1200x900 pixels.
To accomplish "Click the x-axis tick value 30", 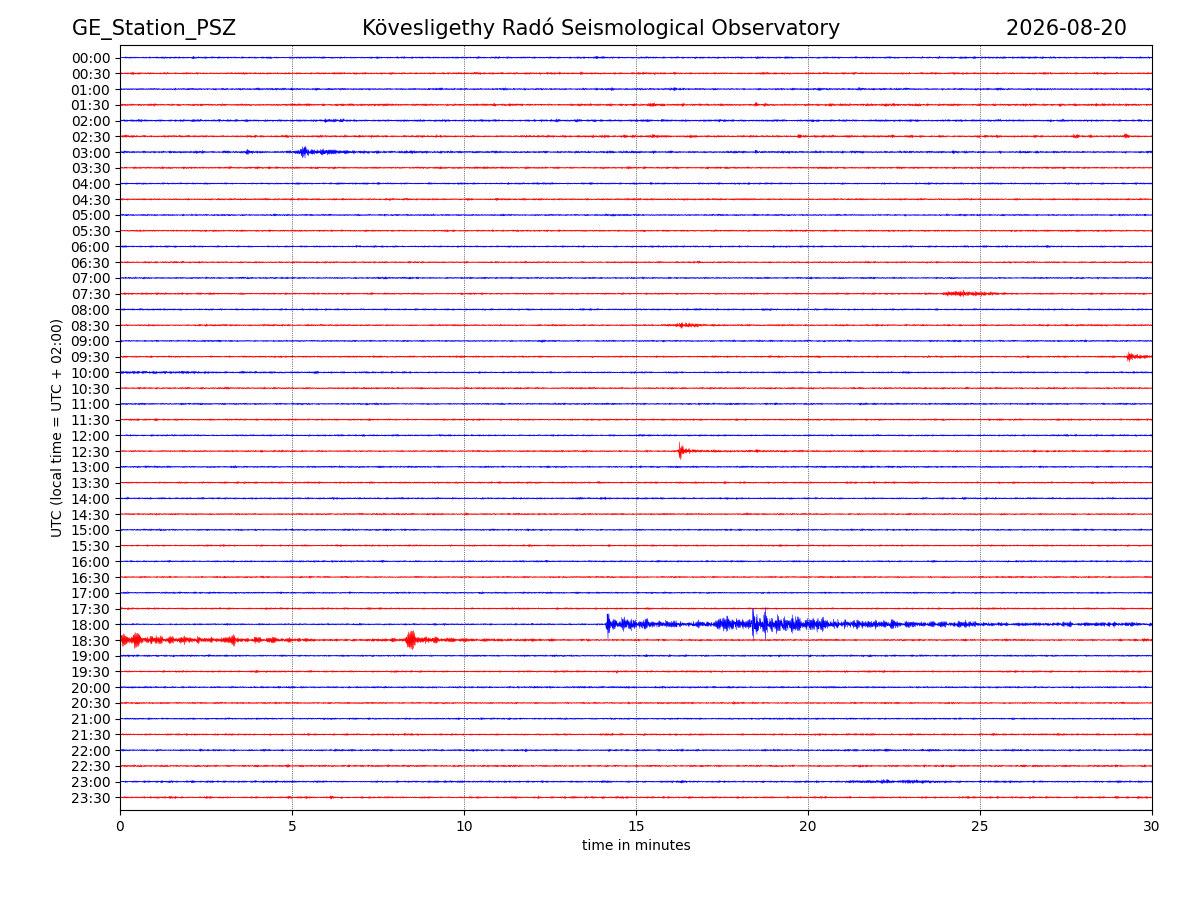I will point(1152,826).
